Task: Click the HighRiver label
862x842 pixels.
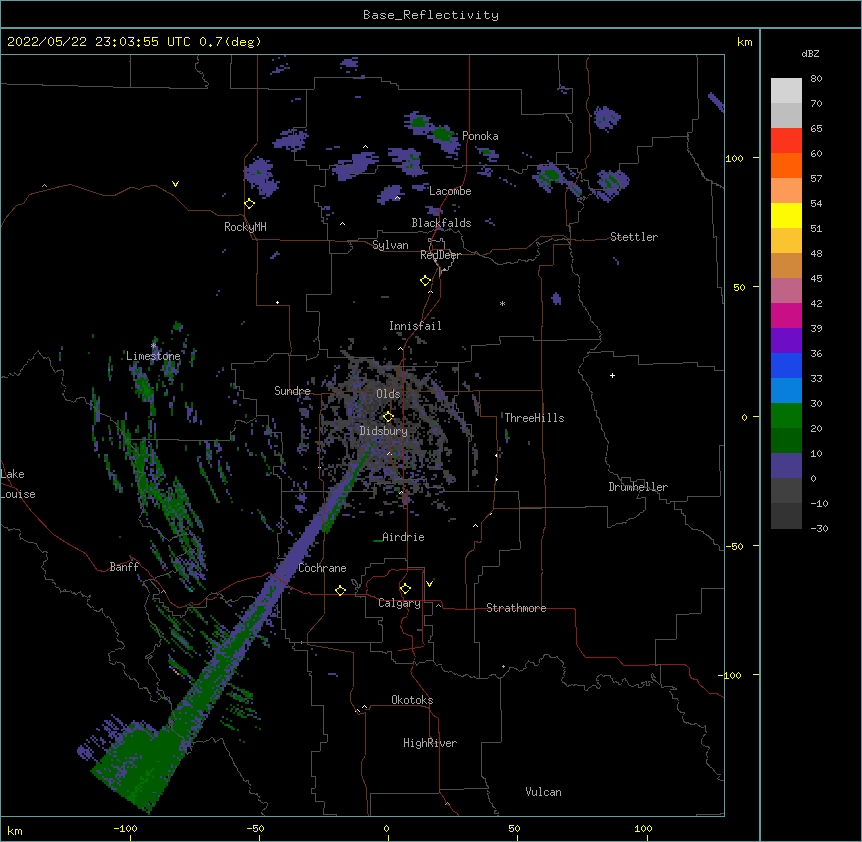Action: pyautogui.click(x=430, y=743)
